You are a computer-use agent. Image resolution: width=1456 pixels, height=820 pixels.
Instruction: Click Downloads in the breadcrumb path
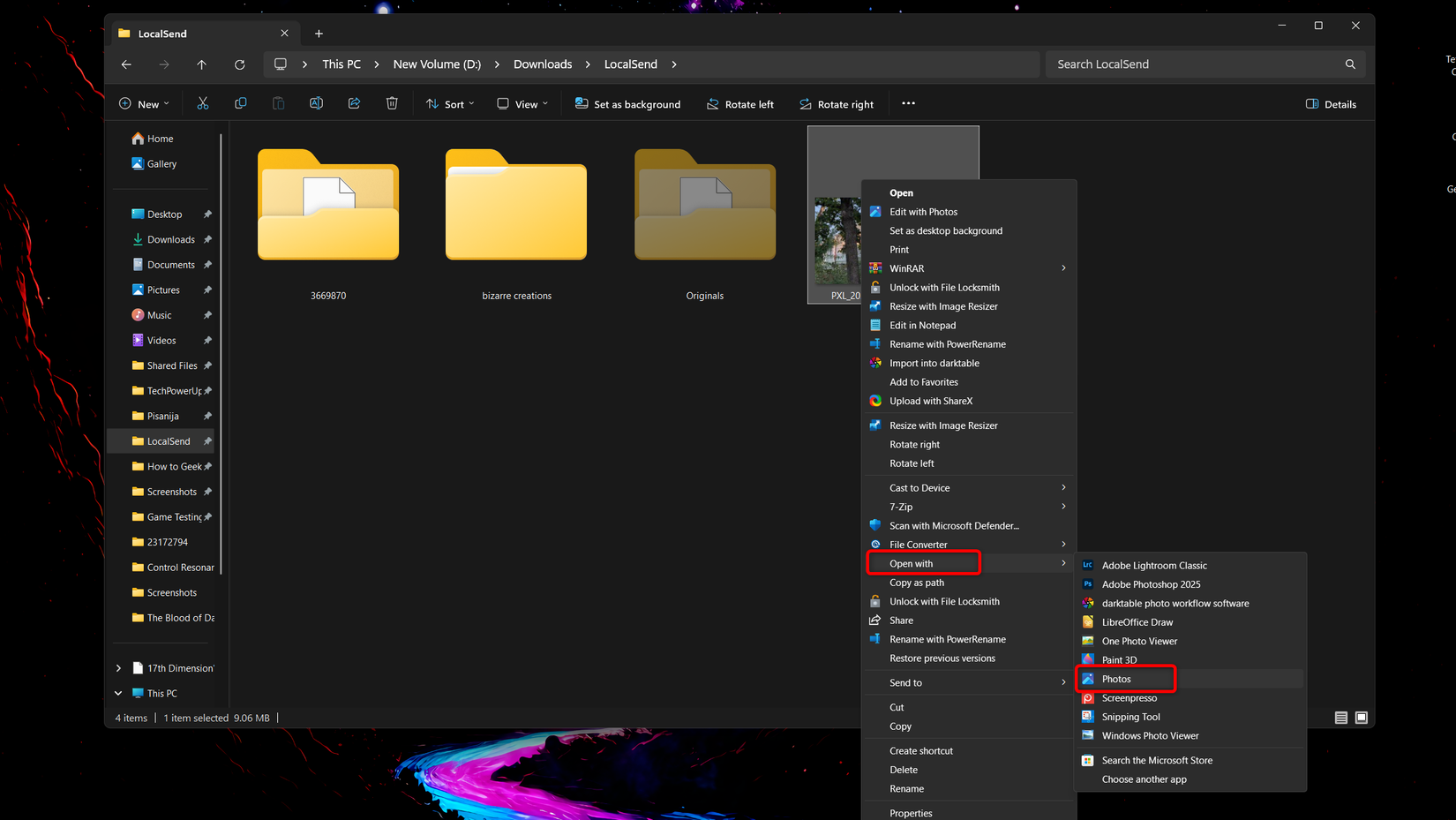[543, 64]
